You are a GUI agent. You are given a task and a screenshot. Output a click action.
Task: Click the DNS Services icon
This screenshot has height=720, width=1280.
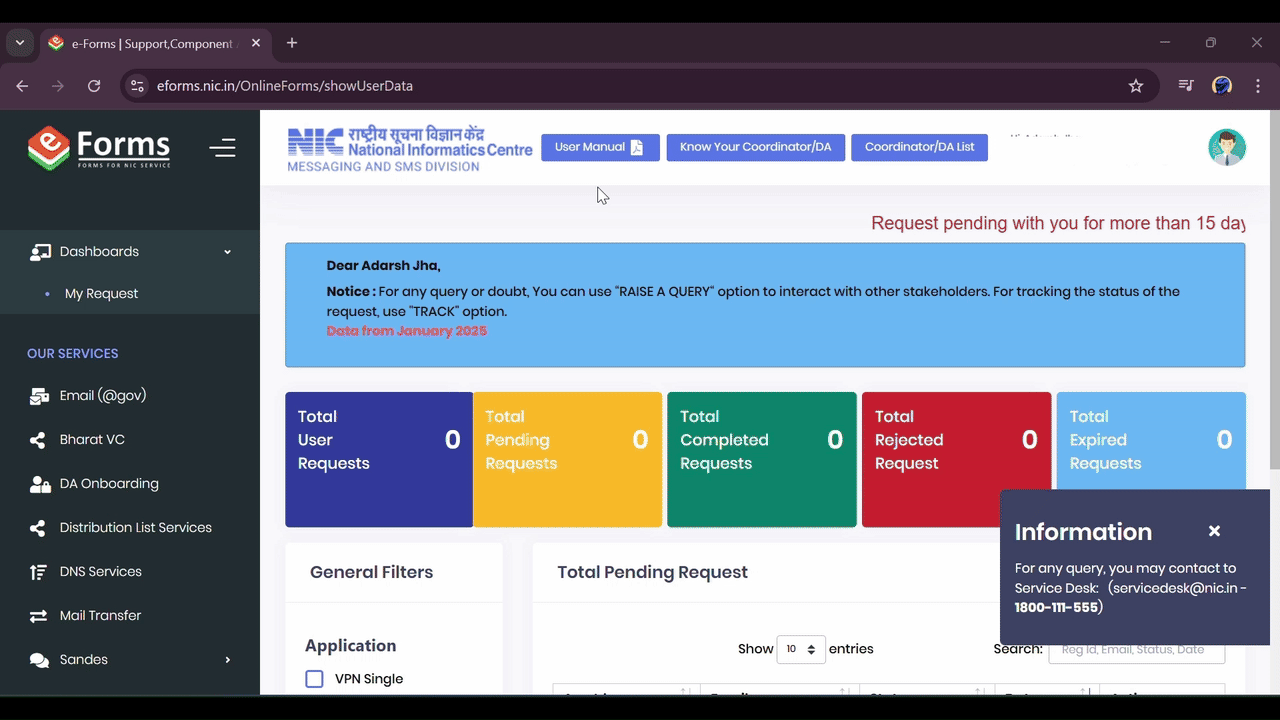(38, 571)
